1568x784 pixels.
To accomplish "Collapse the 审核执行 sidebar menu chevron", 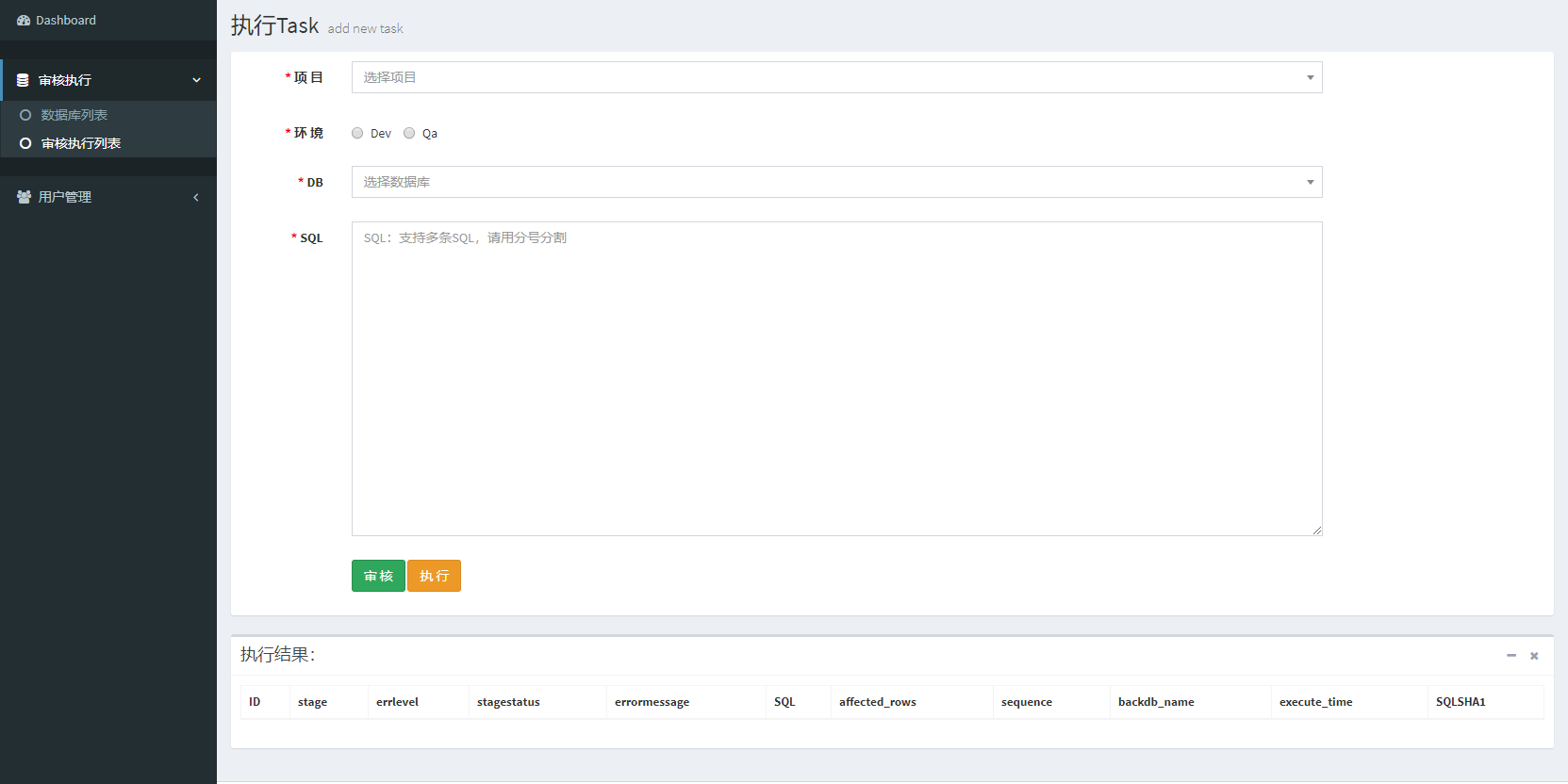I will point(196,80).
